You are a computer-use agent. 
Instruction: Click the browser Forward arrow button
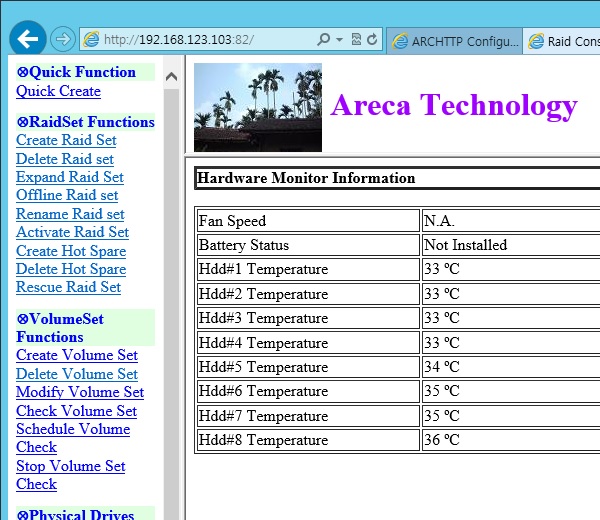pos(63,39)
